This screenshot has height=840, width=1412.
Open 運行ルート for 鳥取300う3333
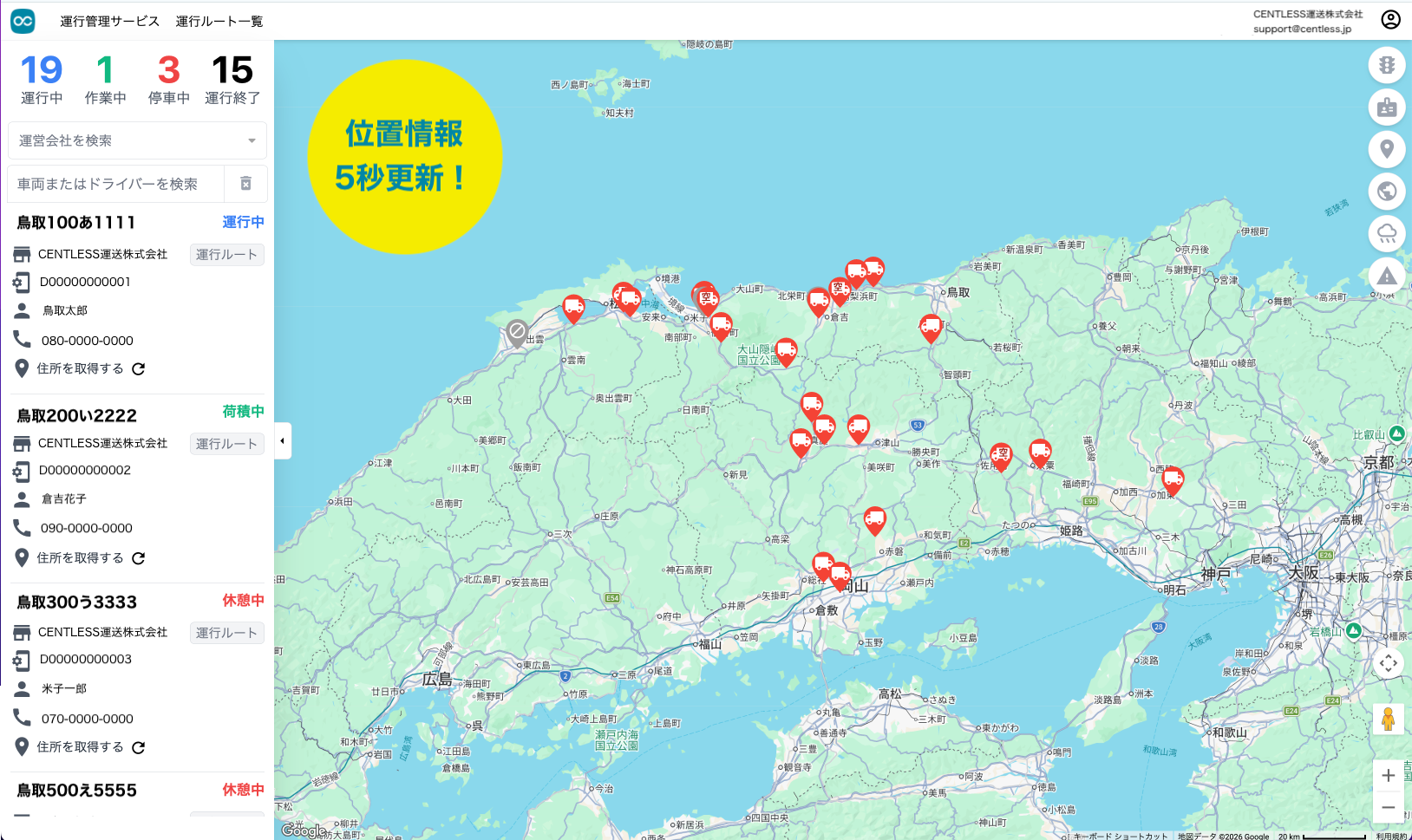pos(226,633)
